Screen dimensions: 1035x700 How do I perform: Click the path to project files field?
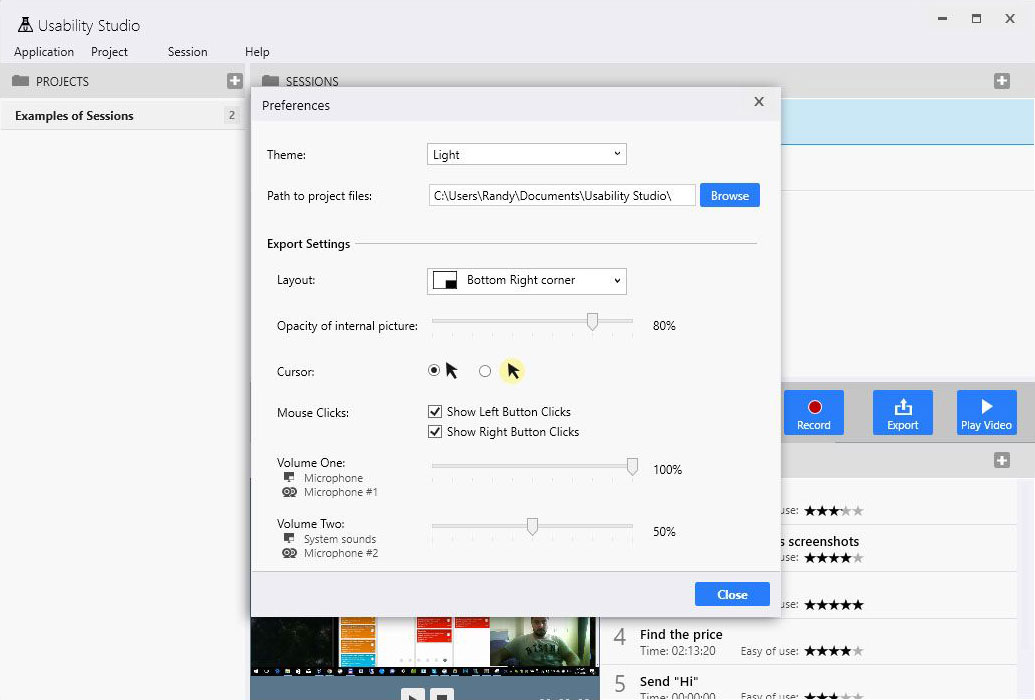(x=562, y=195)
